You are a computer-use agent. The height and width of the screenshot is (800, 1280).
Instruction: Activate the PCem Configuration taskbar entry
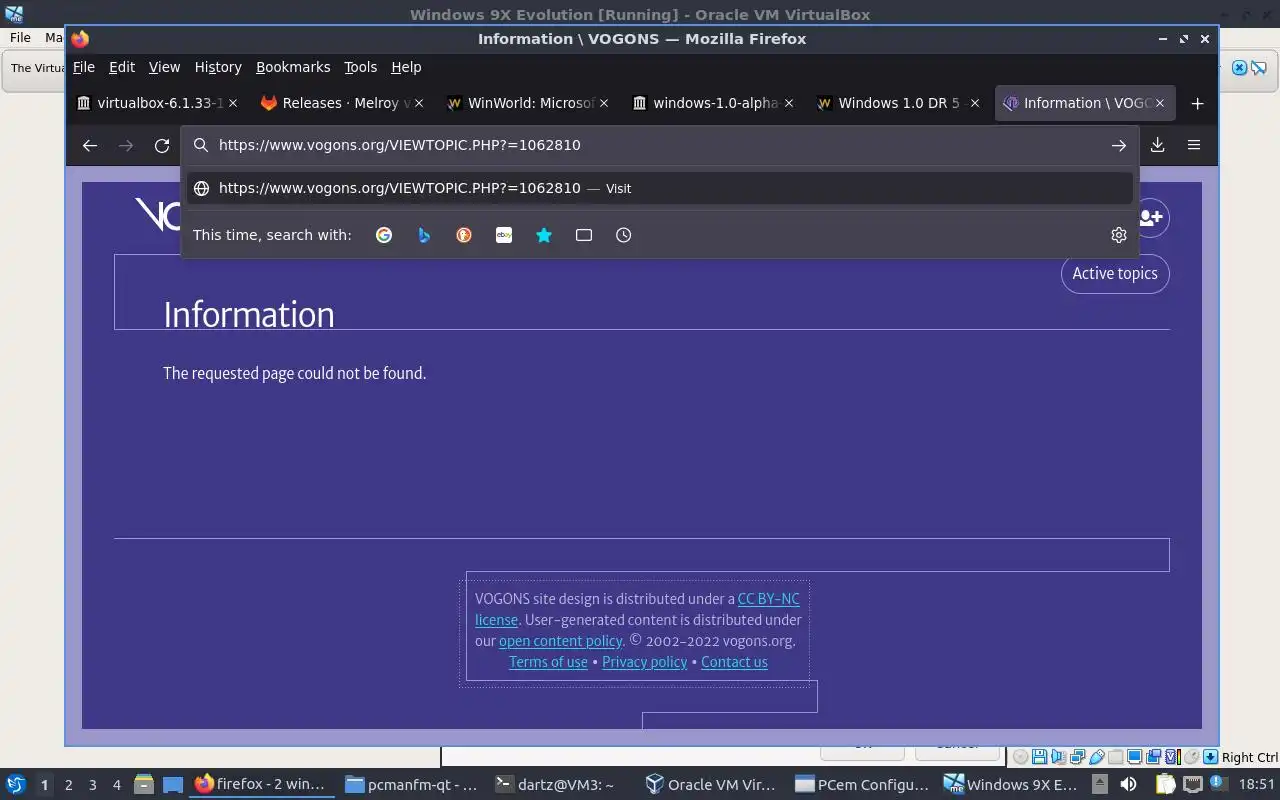(862, 784)
